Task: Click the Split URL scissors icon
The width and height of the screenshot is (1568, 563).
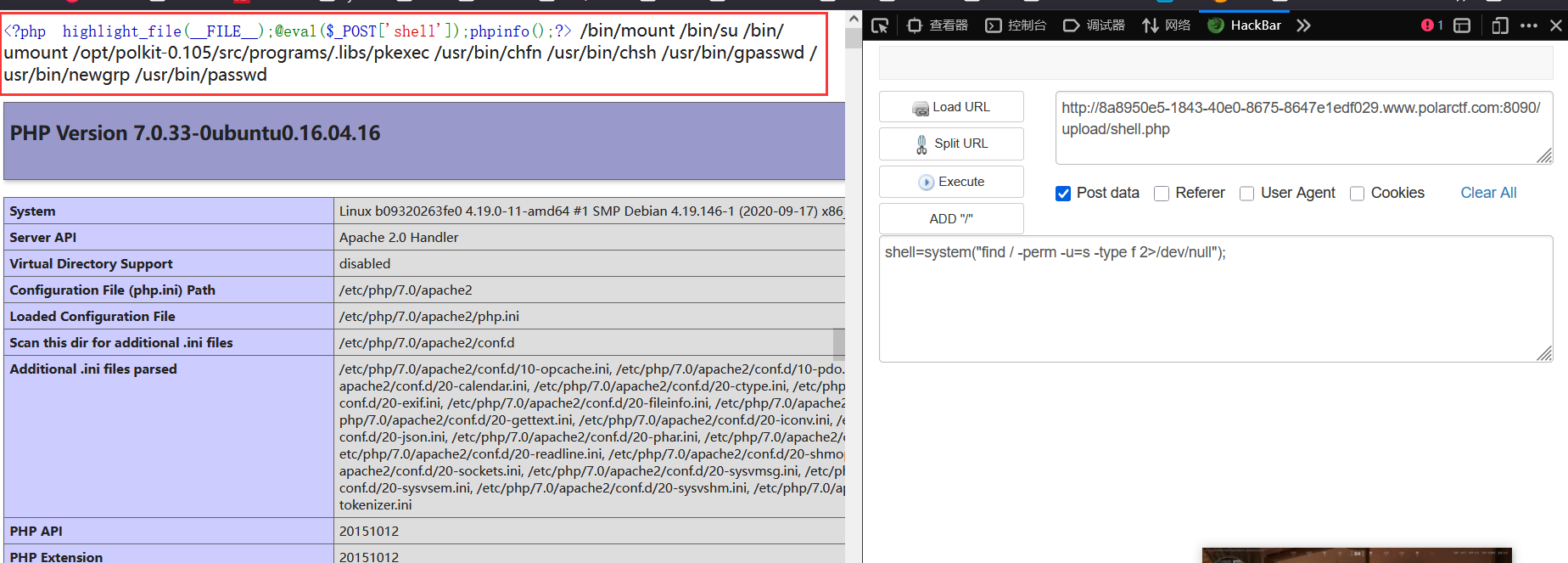Action: [x=921, y=144]
